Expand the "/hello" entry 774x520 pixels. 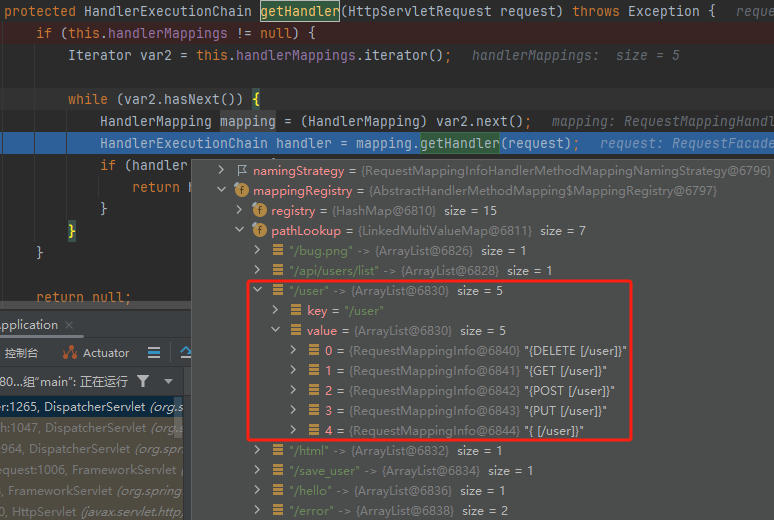(257, 490)
